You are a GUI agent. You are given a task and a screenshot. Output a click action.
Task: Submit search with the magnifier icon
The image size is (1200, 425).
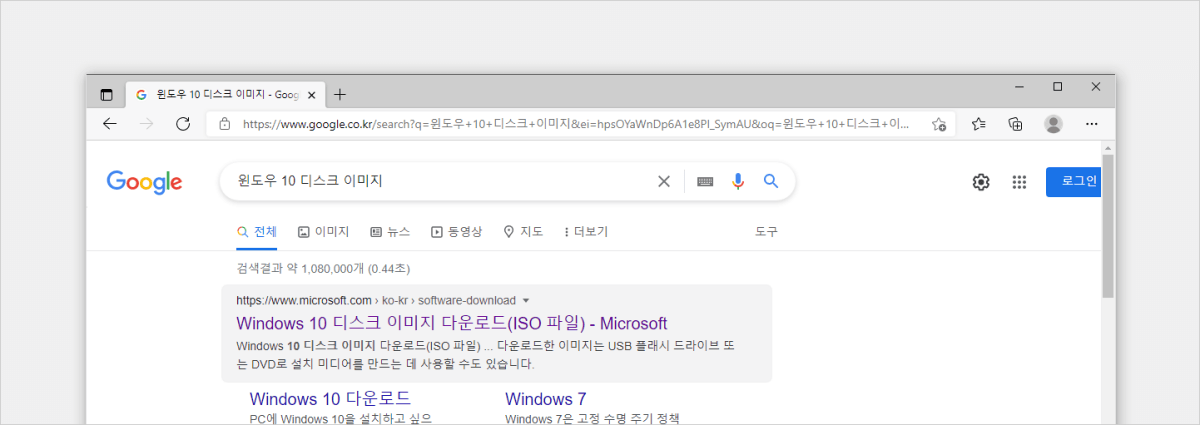tap(771, 181)
